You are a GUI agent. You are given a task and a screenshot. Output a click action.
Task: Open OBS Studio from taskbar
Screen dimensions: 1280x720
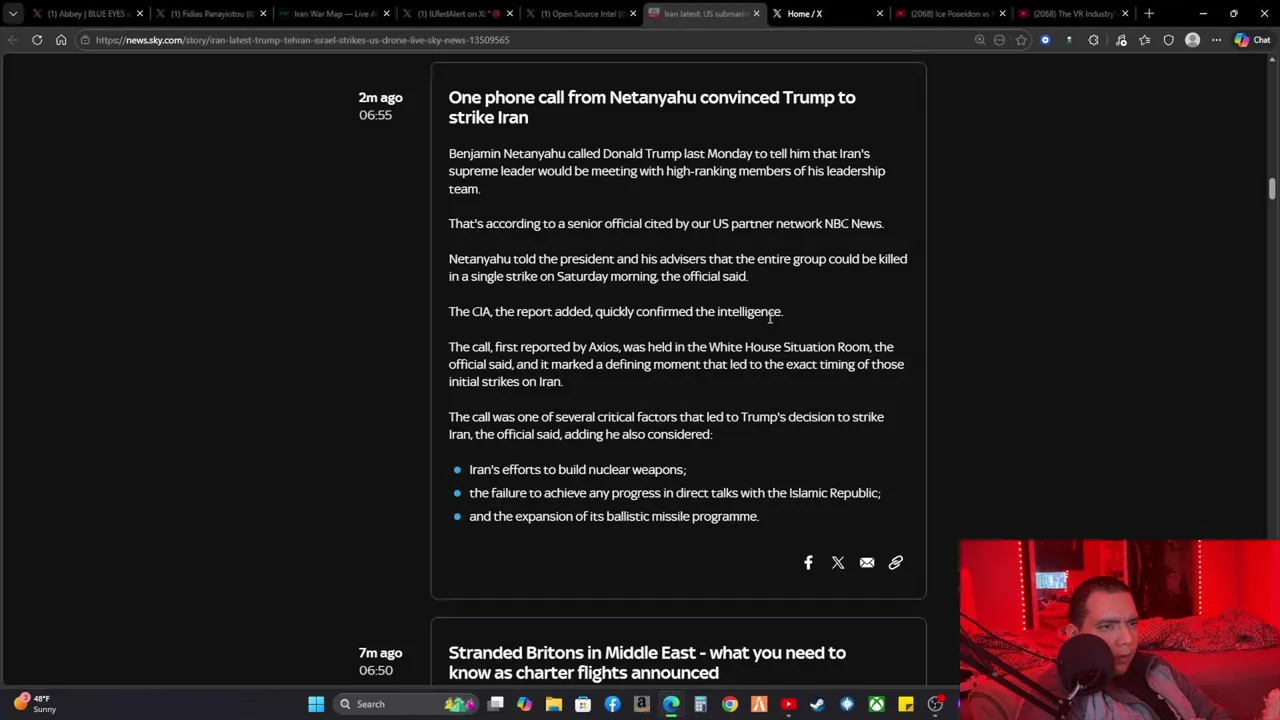[x=935, y=704]
